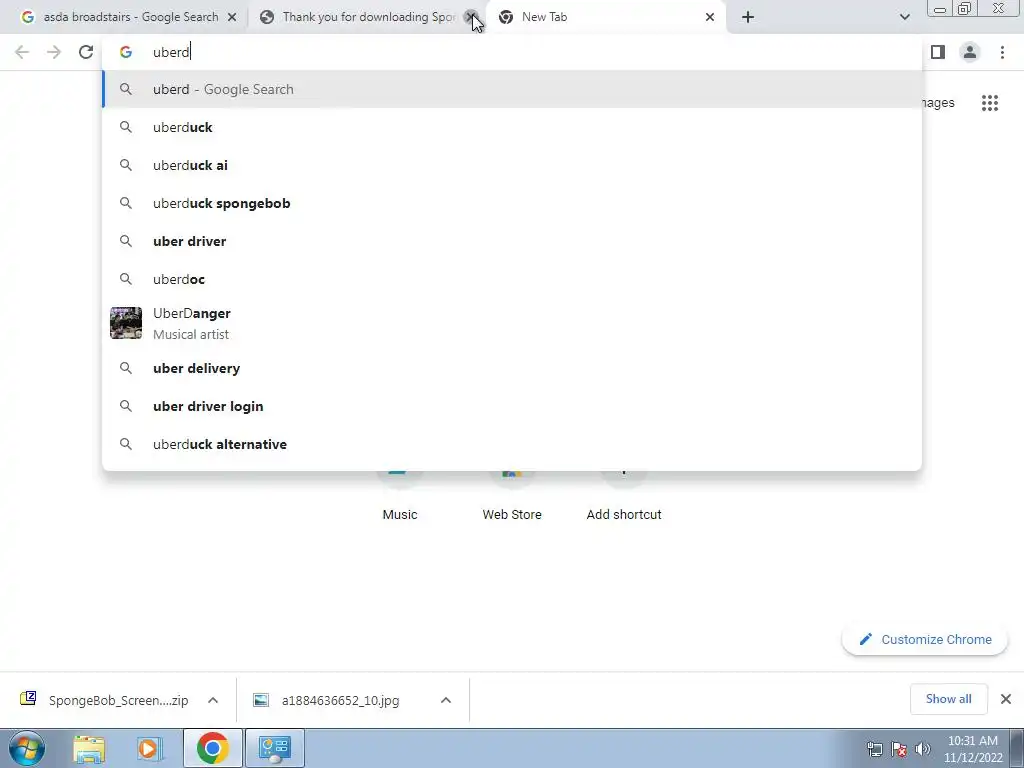This screenshot has height=768, width=1024.
Task: Close the Thank you for downloading tab
Action: (470, 17)
